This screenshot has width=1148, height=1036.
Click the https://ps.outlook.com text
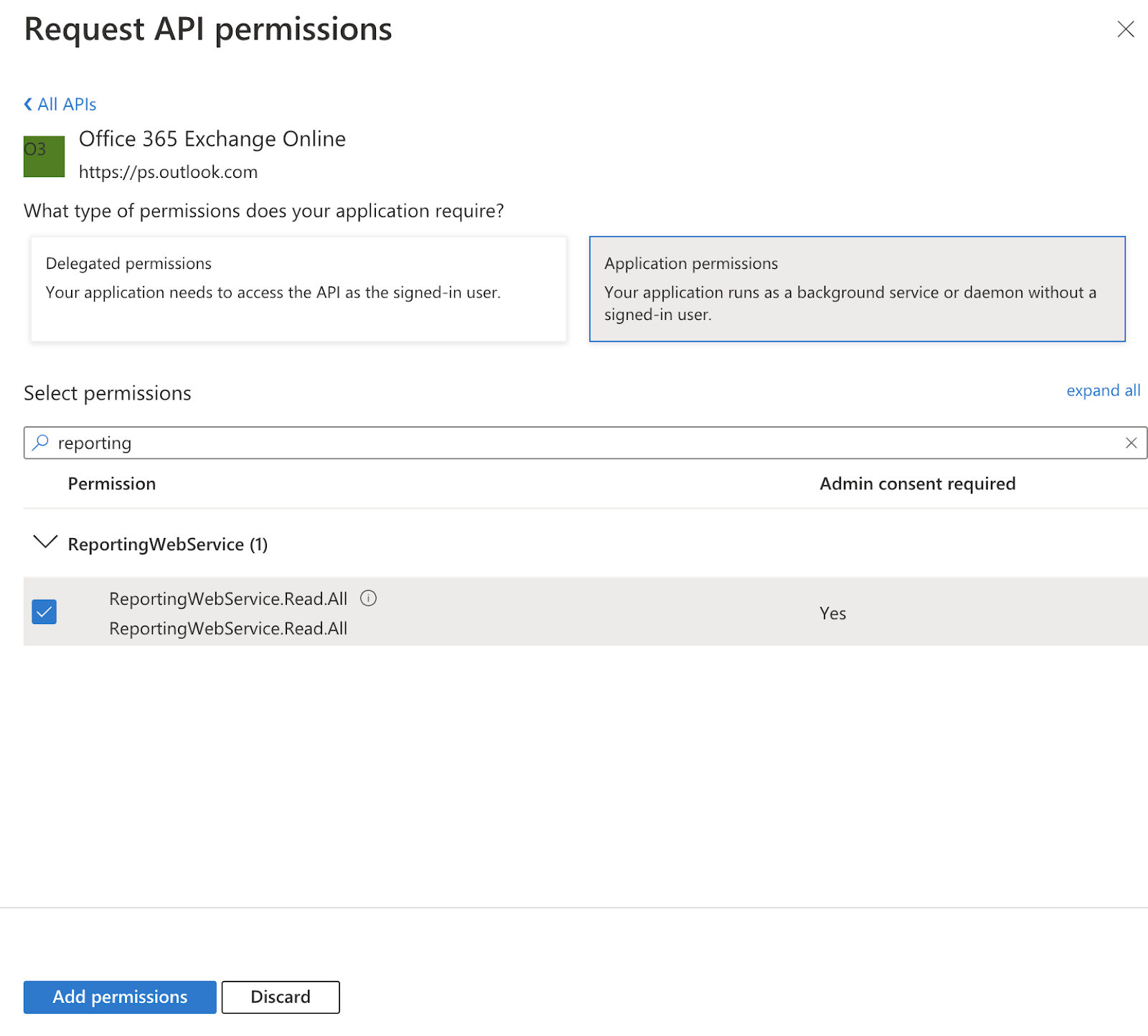tap(168, 172)
